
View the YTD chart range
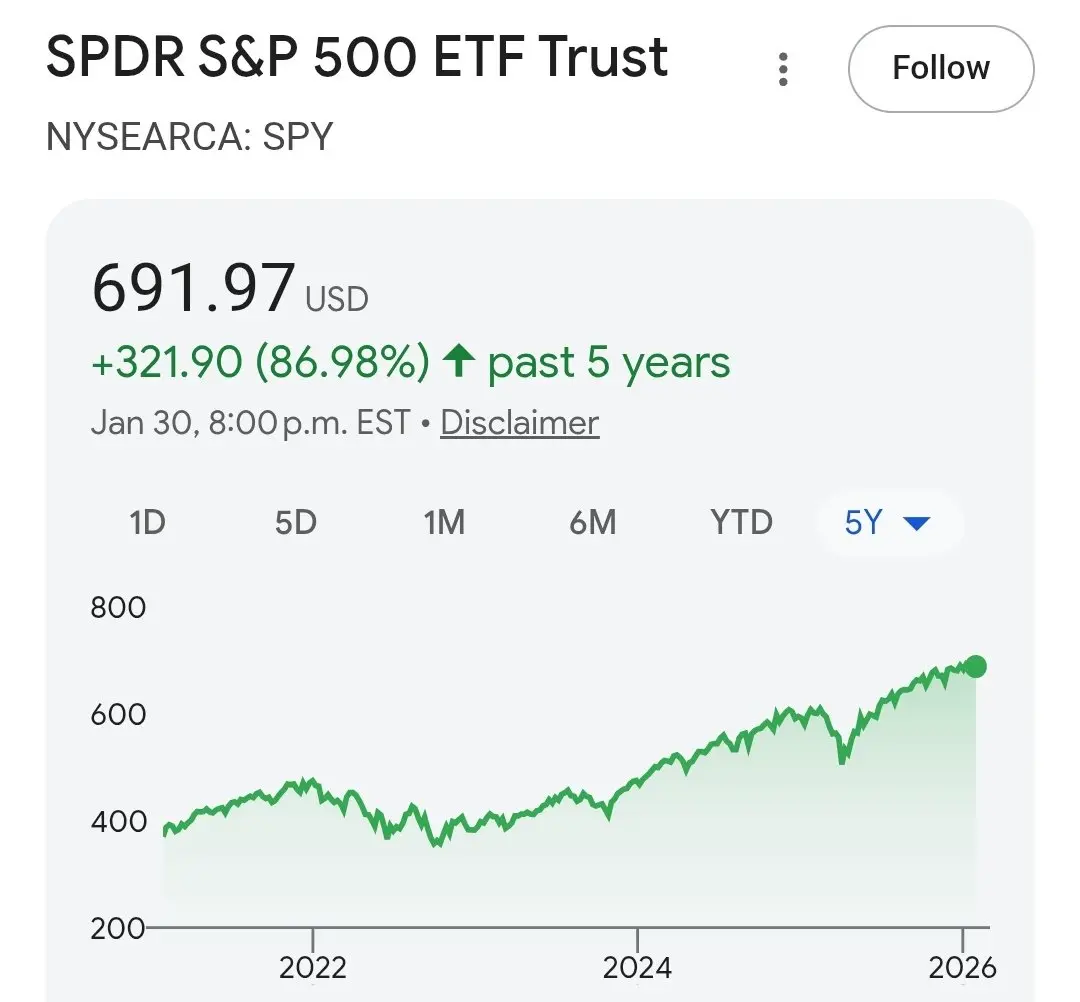[x=741, y=522]
